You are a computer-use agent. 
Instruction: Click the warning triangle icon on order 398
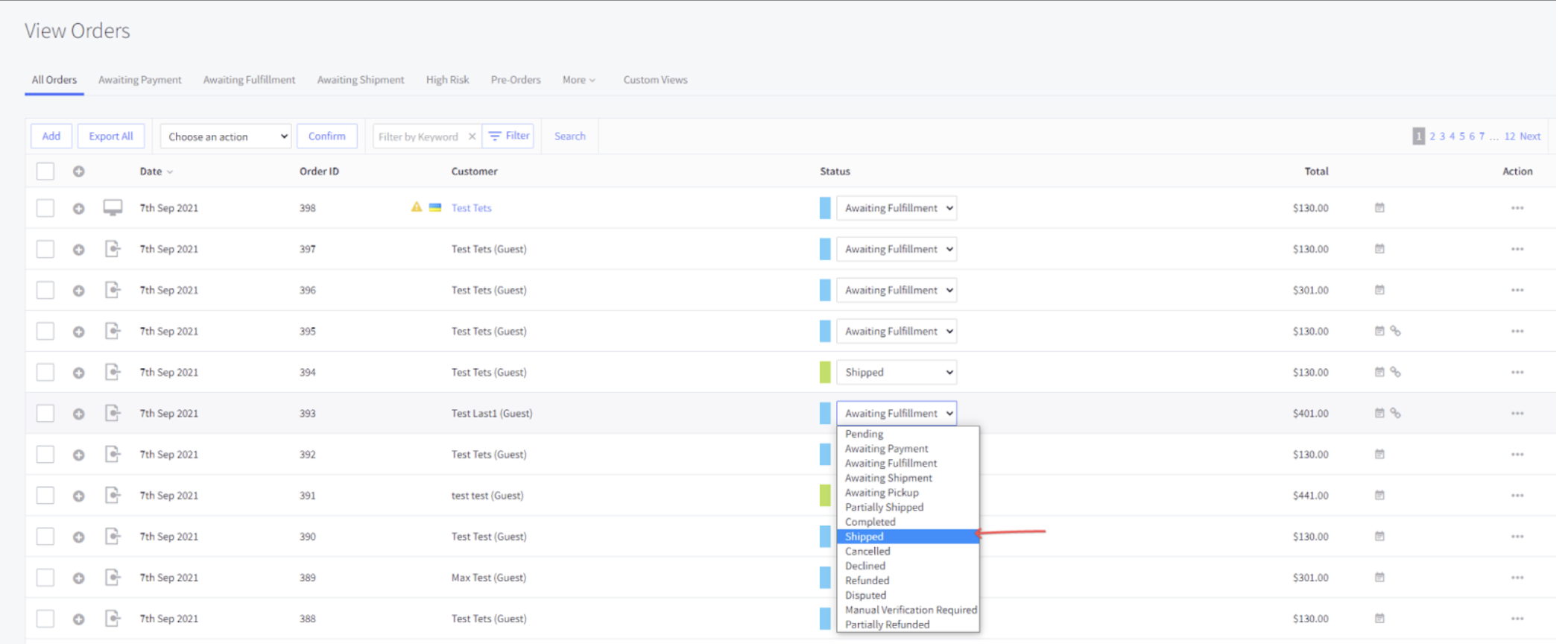[x=417, y=206]
